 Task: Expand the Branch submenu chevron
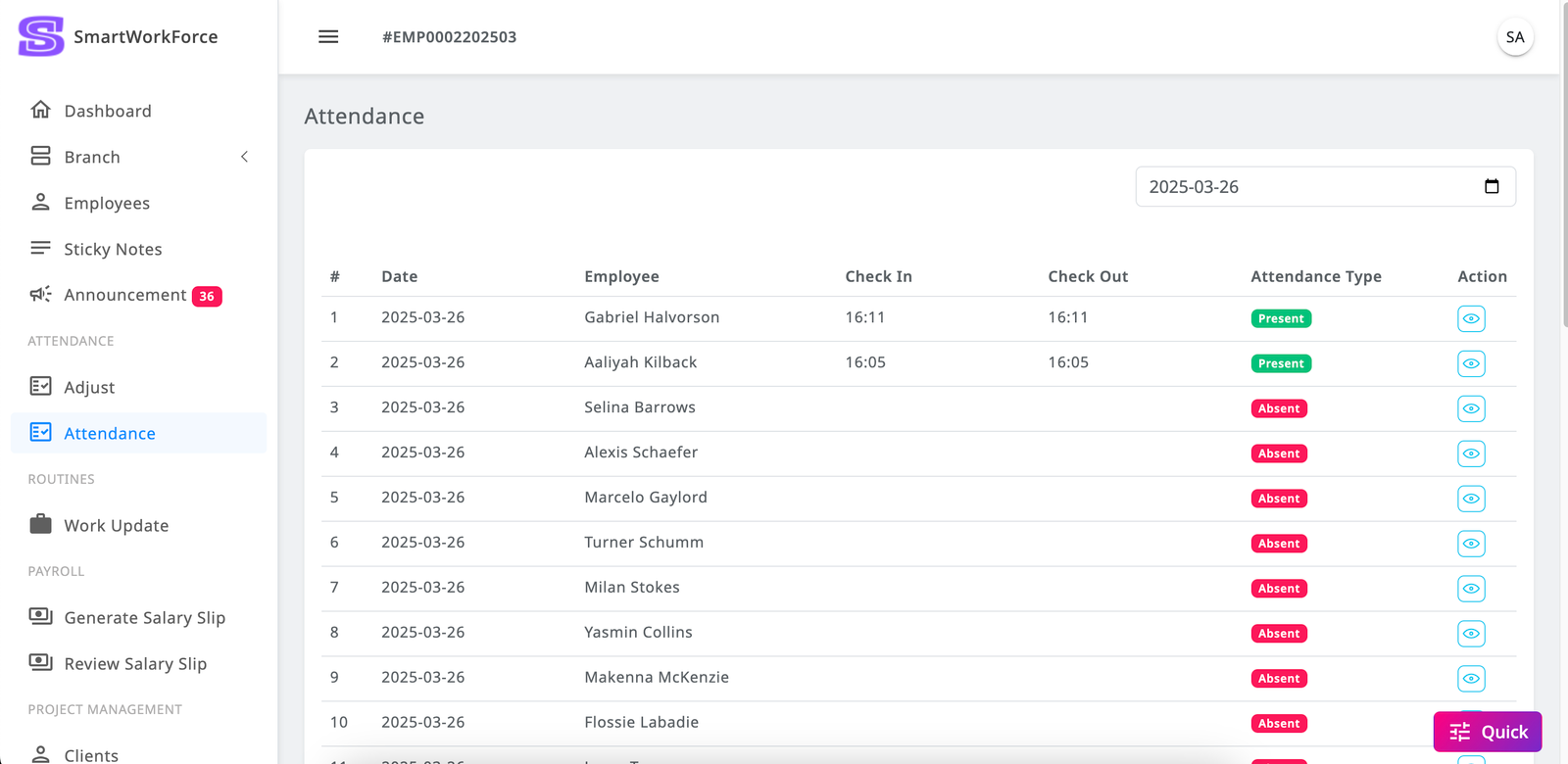pyautogui.click(x=244, y=157)
